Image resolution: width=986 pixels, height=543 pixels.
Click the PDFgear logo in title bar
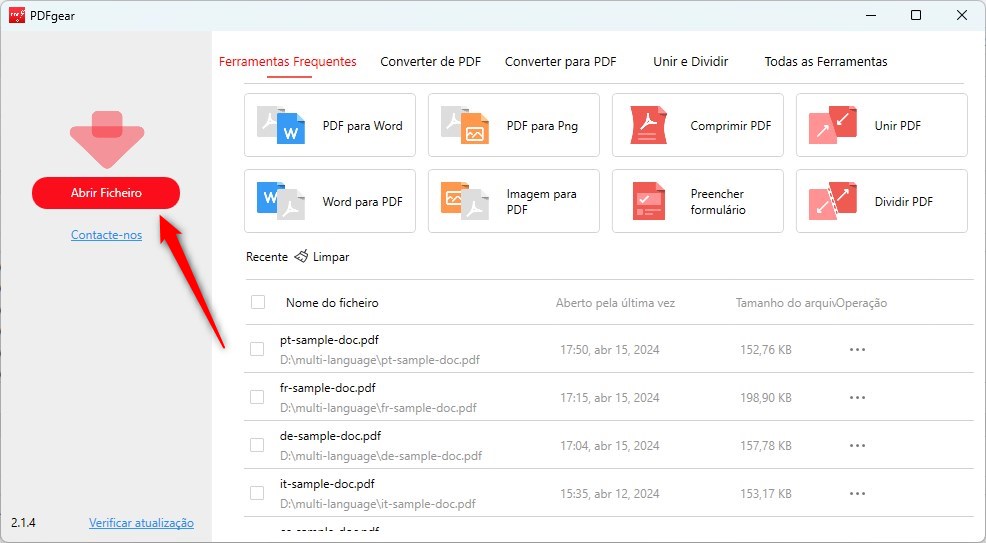tap(17, 15)
